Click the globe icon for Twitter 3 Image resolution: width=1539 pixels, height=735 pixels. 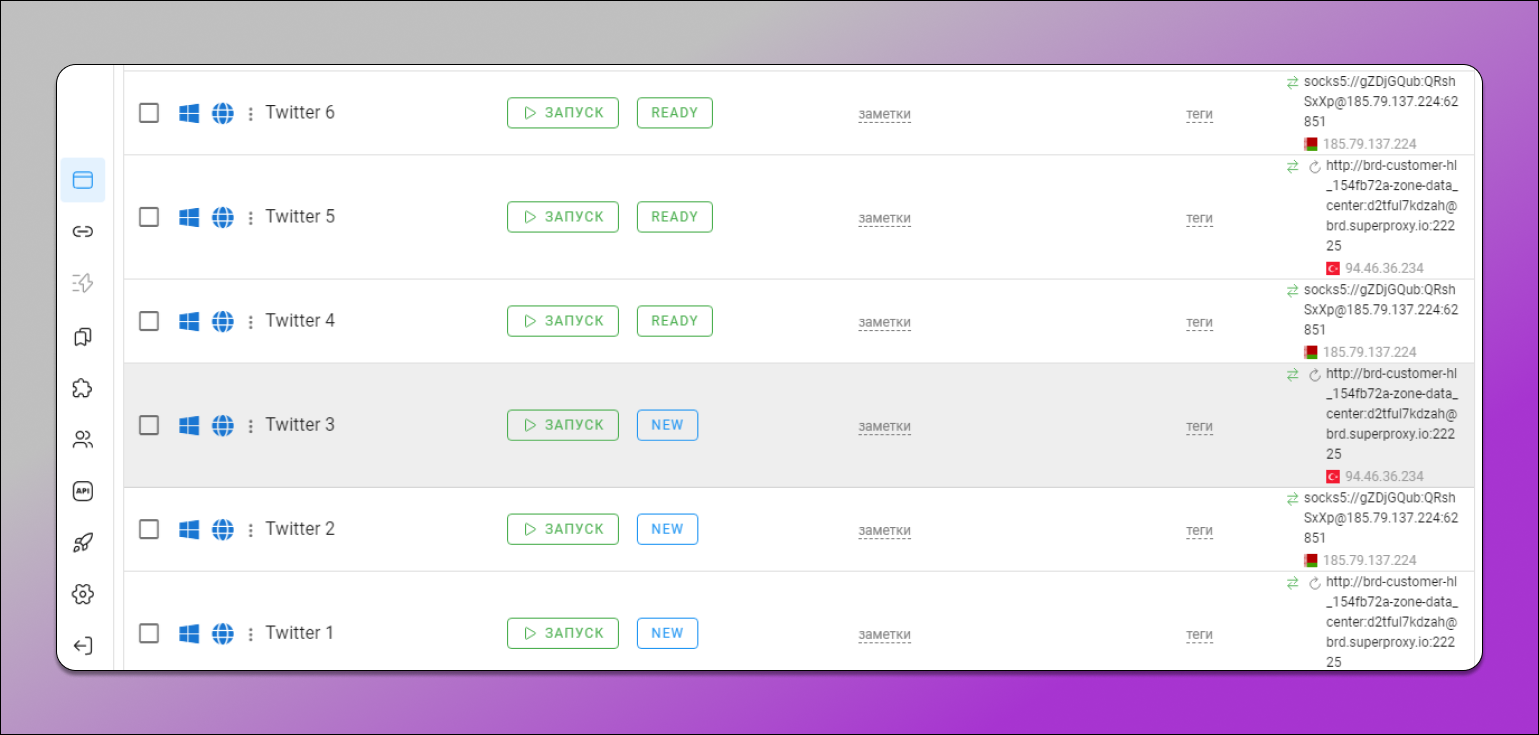223,425
